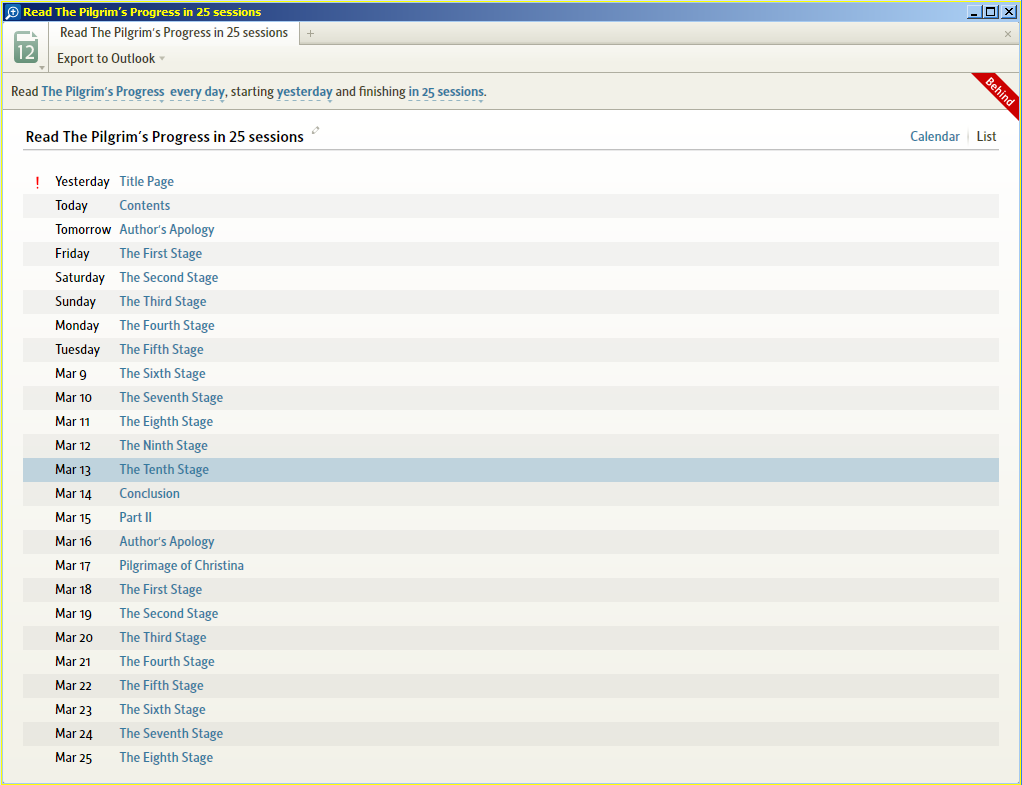Image resolution: width=1022 pixels, height=785 pixels.
Task: Click the 'Mar 25' date label
Action: [74, 758]
